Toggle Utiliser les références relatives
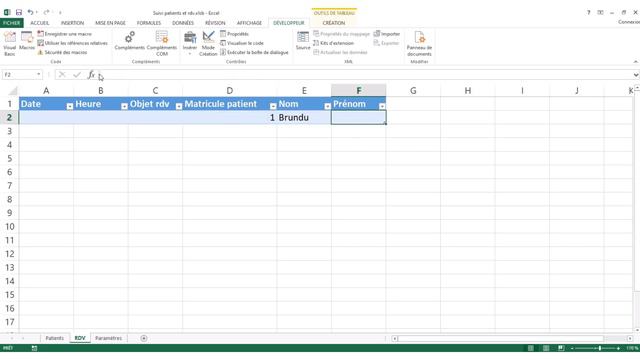This screenshot has width=640, height=360. pyautogui.click(x=73, y=43)
